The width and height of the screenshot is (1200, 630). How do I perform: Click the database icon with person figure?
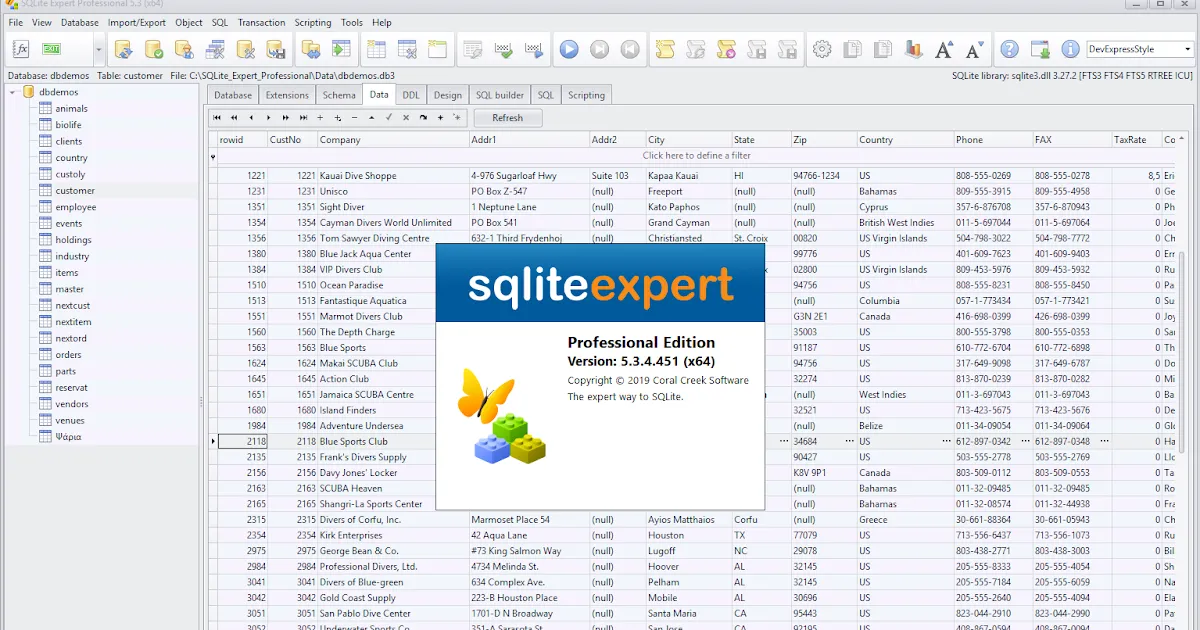(x=184, y=49)
